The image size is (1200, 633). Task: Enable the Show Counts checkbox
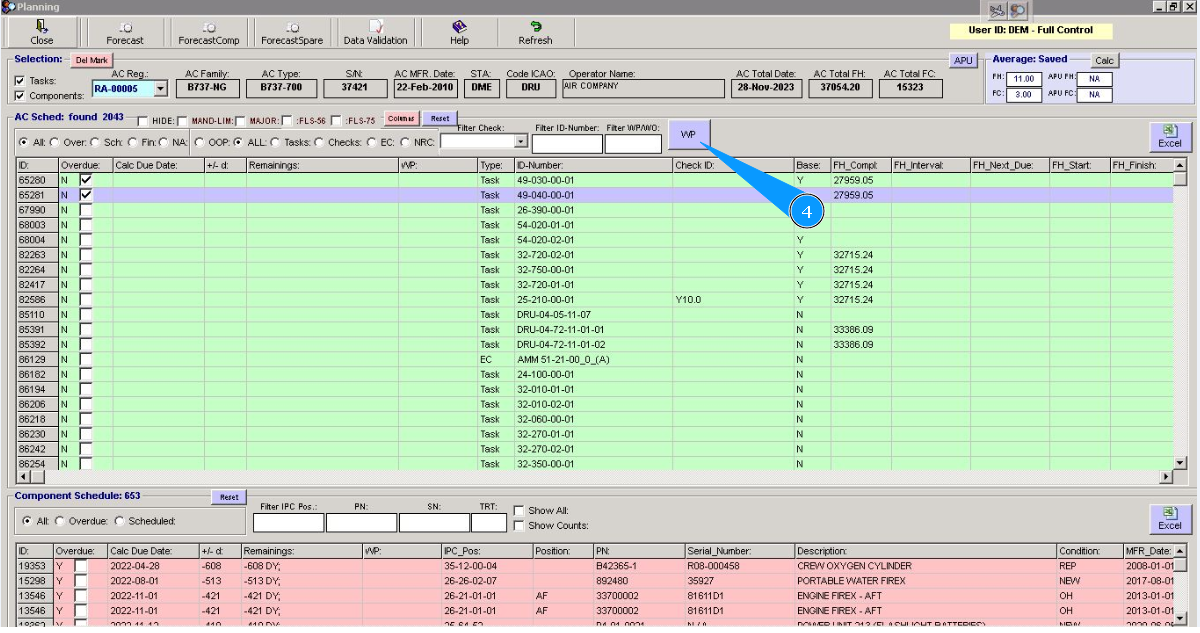tap(518, 526)
